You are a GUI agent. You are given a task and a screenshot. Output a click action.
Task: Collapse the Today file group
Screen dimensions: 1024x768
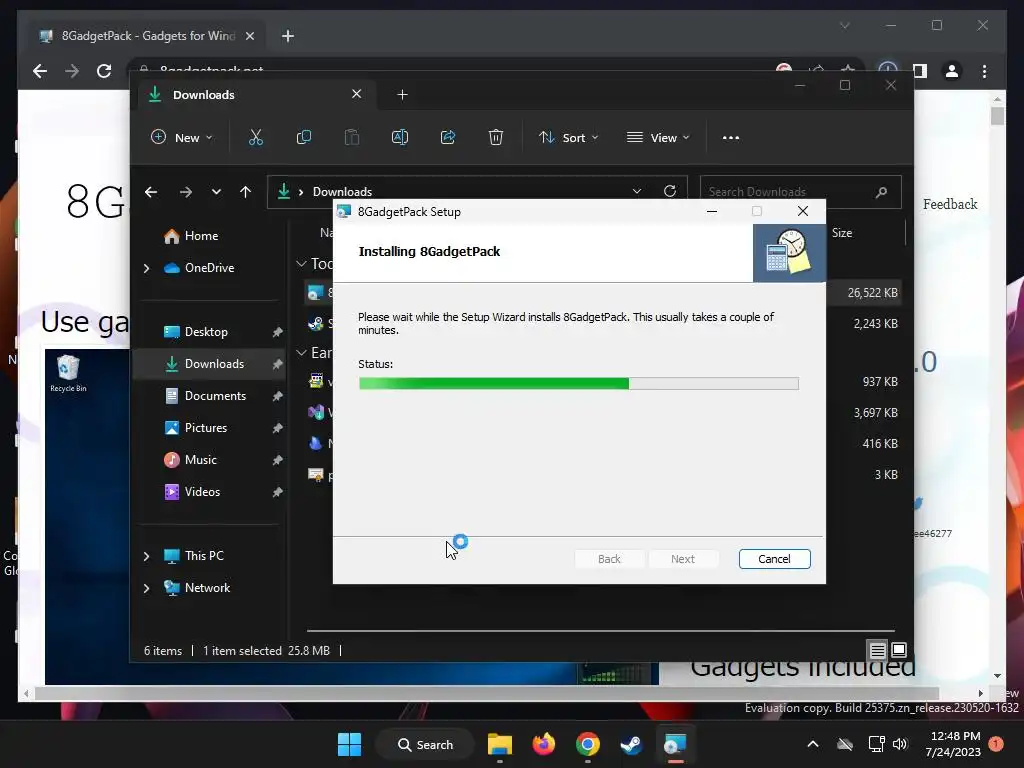[301, 264]
